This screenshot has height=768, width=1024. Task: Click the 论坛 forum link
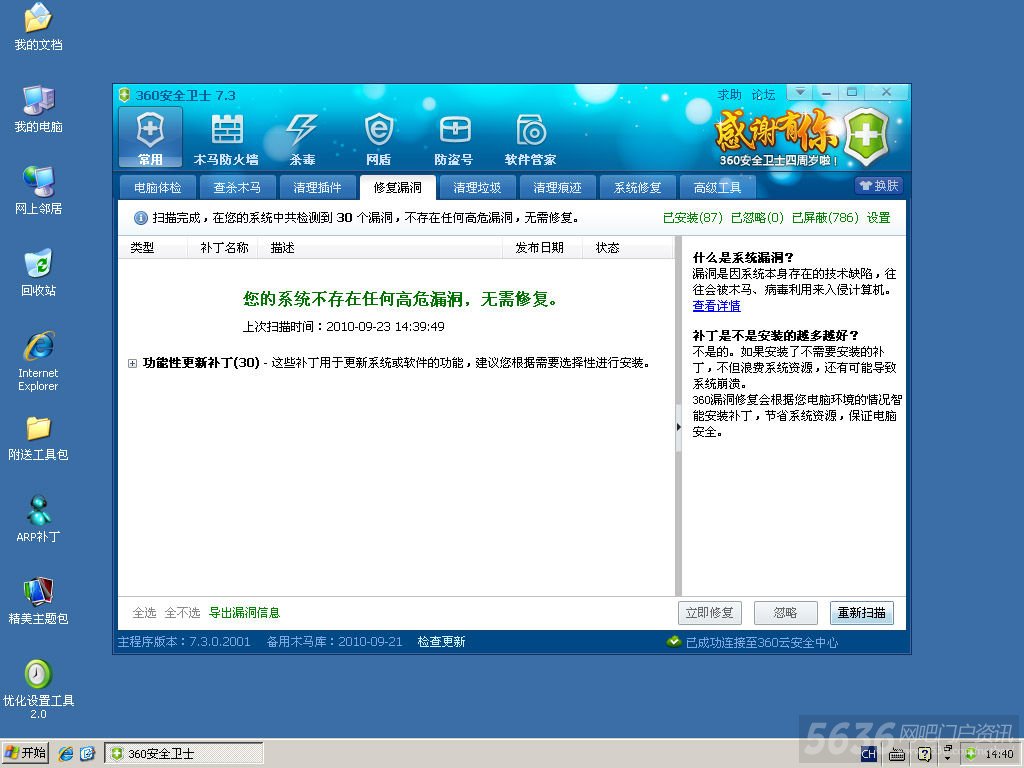763,95
